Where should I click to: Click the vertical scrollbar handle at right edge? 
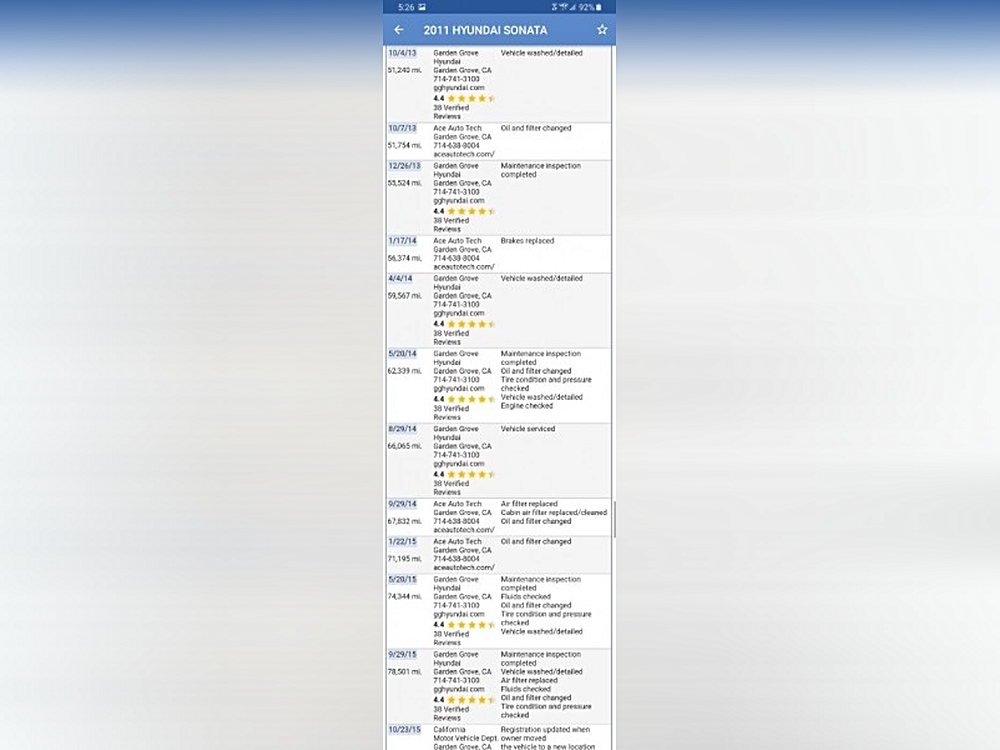614,519
